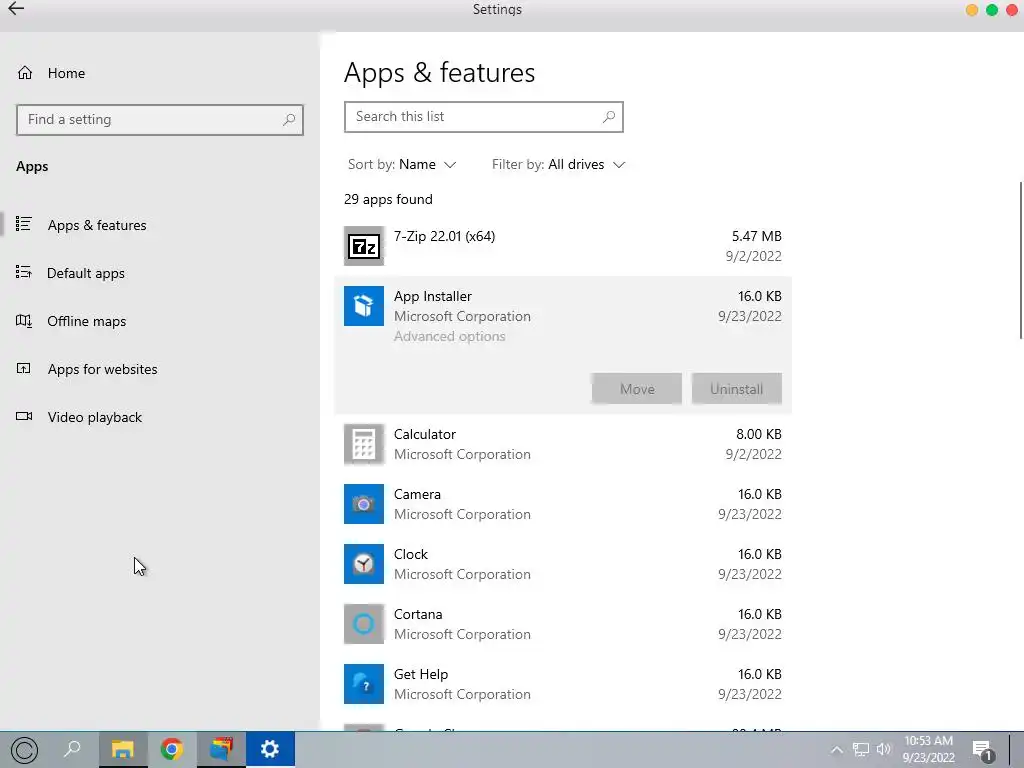This screenshot has width=1024, height=768.
Task: Click the Camera app icon
Action: pos(364,504)
